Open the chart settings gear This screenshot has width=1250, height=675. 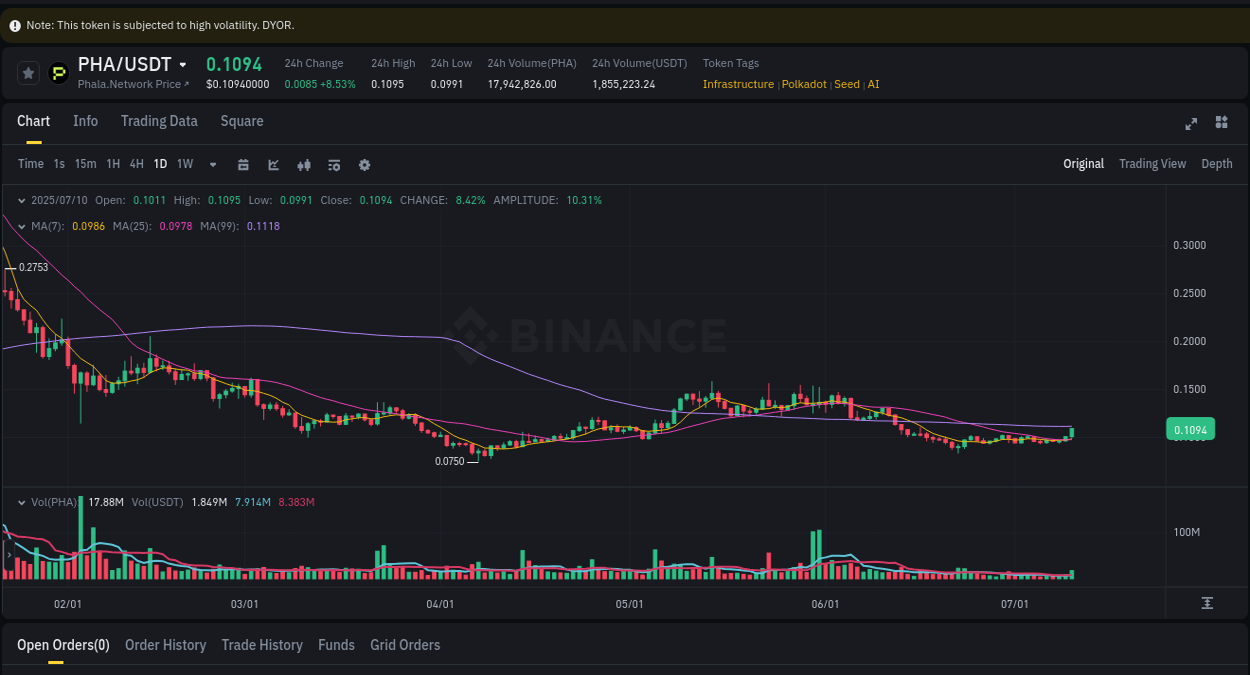364,164
